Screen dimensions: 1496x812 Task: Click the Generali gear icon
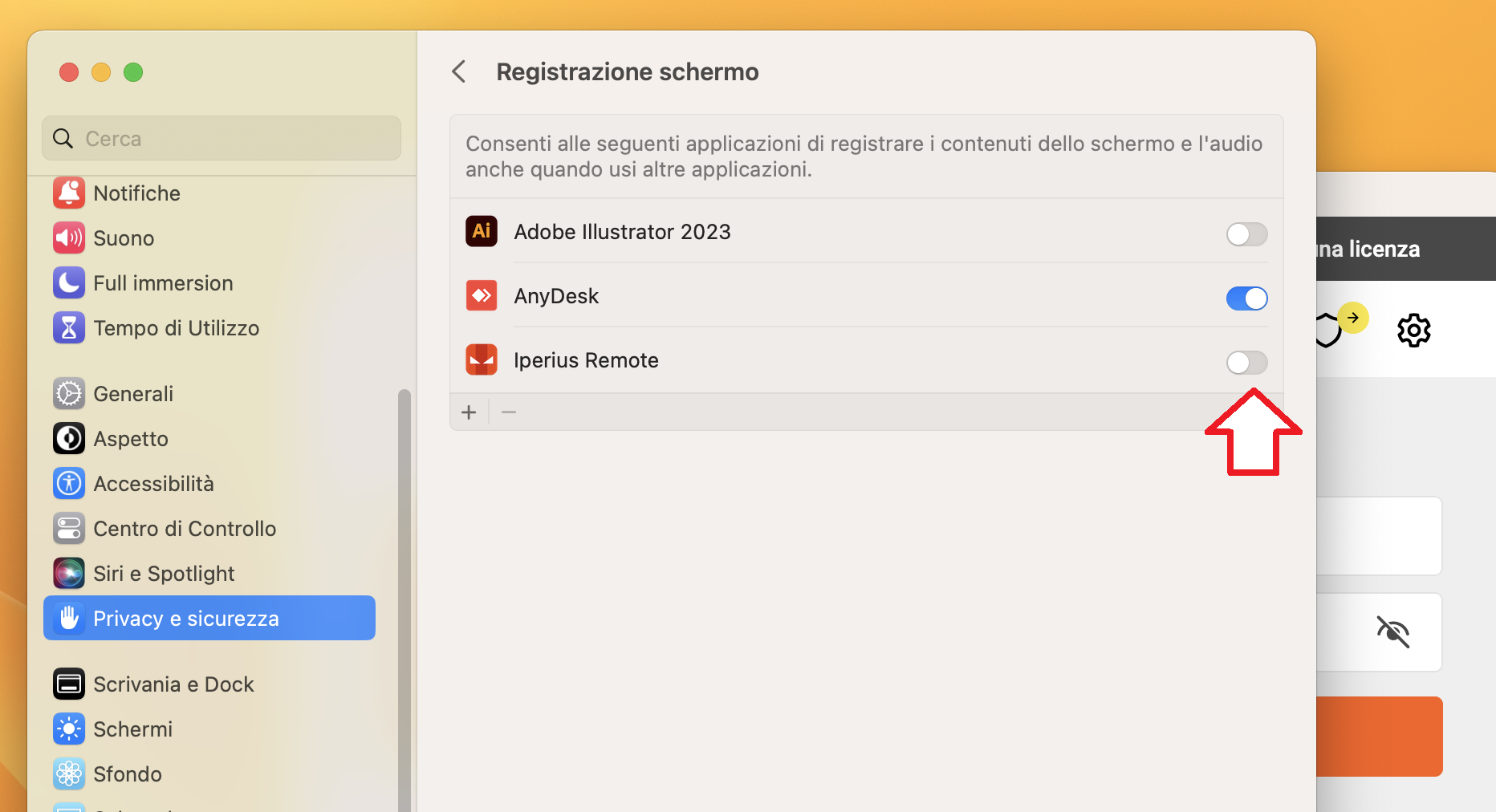69,394
